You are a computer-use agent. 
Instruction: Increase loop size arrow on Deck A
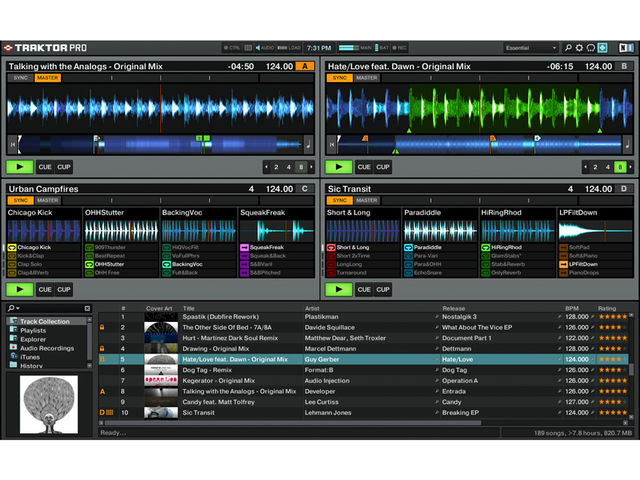[311, 167]
